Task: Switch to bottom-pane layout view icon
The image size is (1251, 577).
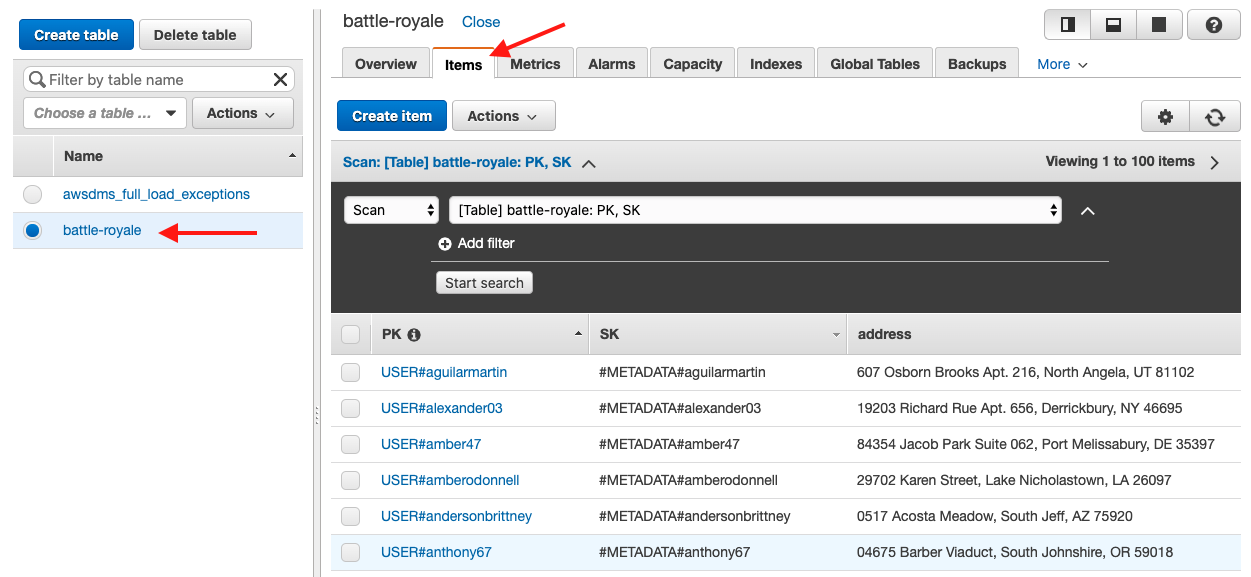Action: coord(1113,24)
